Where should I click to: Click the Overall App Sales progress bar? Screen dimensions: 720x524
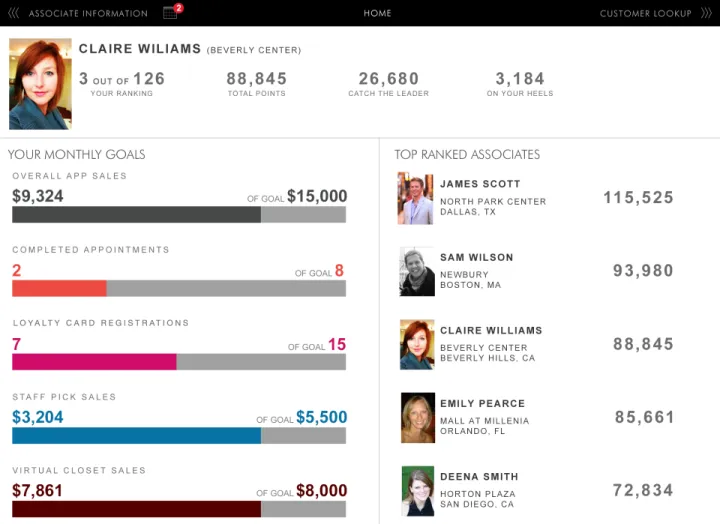click(x=179, y=215)
